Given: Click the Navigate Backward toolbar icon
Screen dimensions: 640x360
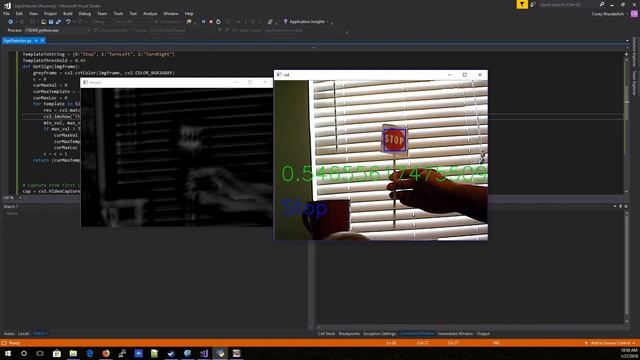Looking at the screenshot, I should pyautogui.click(x=11, y=22).
